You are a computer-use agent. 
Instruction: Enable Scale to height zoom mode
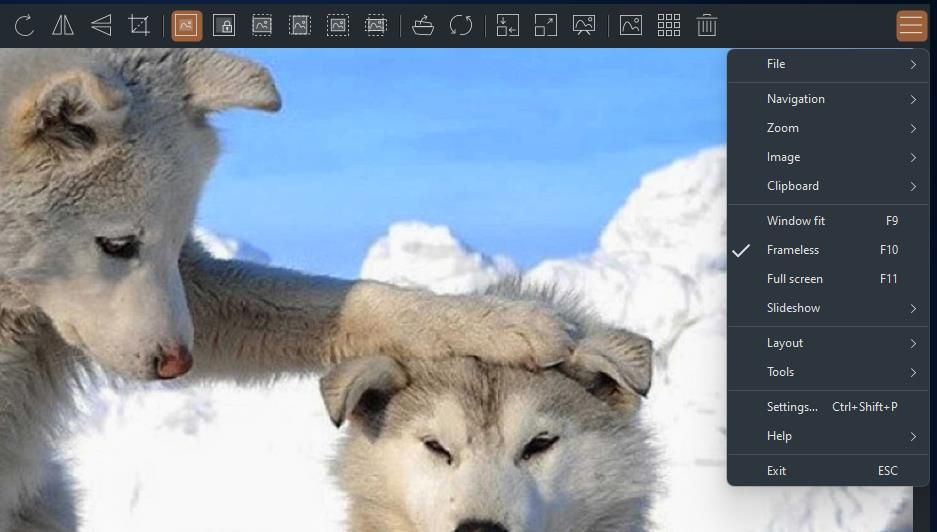tap(300, 26)
